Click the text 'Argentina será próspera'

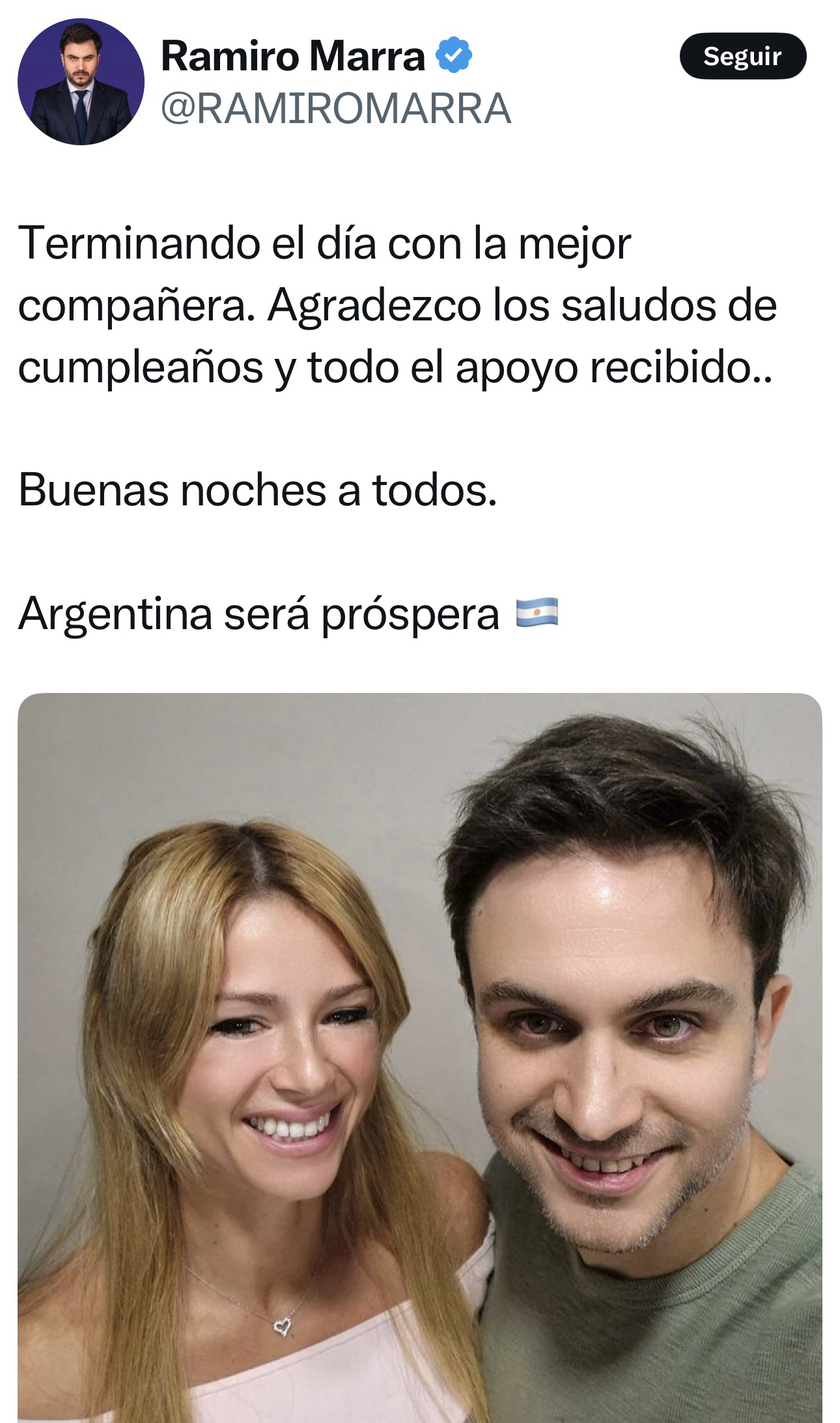tap(259, 614)
